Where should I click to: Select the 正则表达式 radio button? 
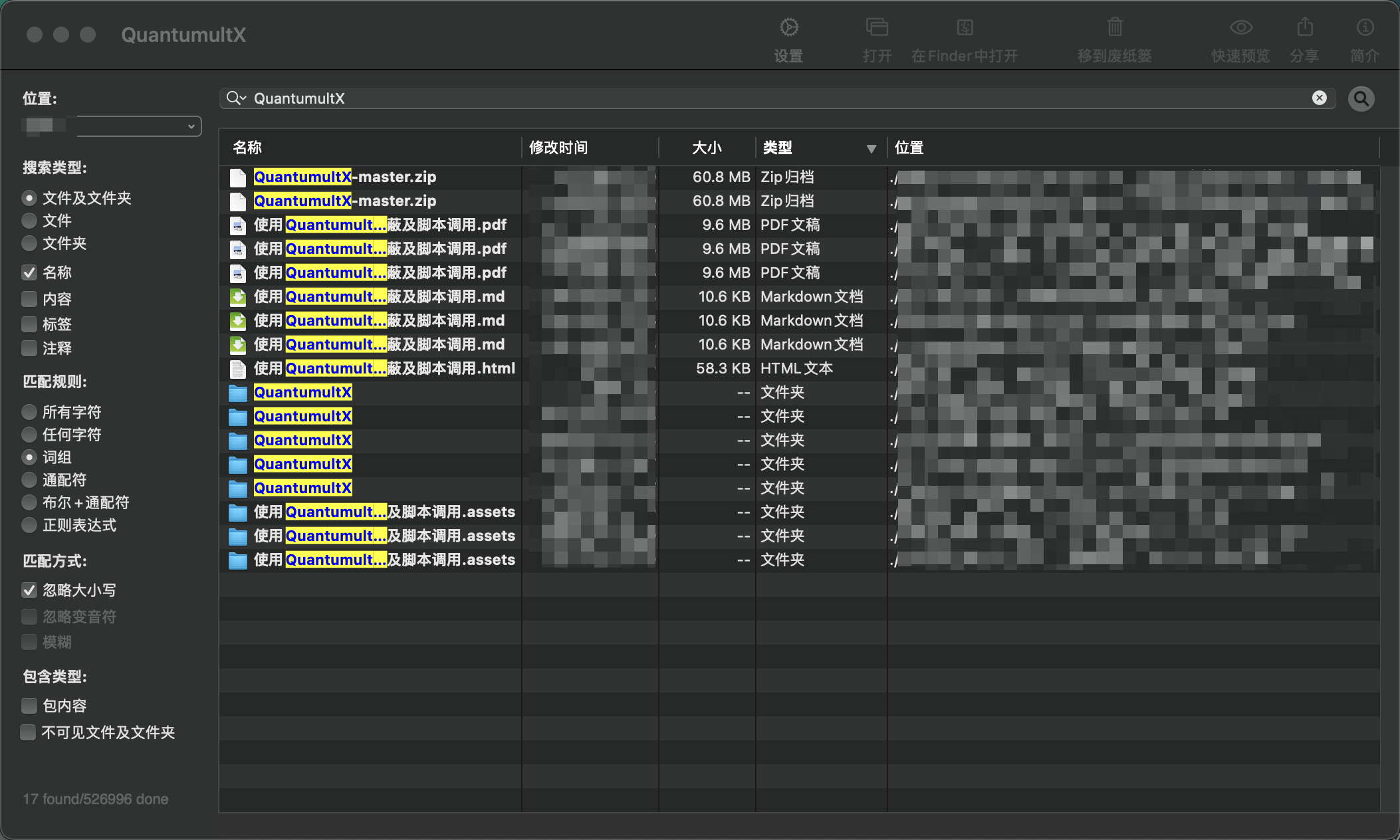pyautogui.click(x=29, y=525)
